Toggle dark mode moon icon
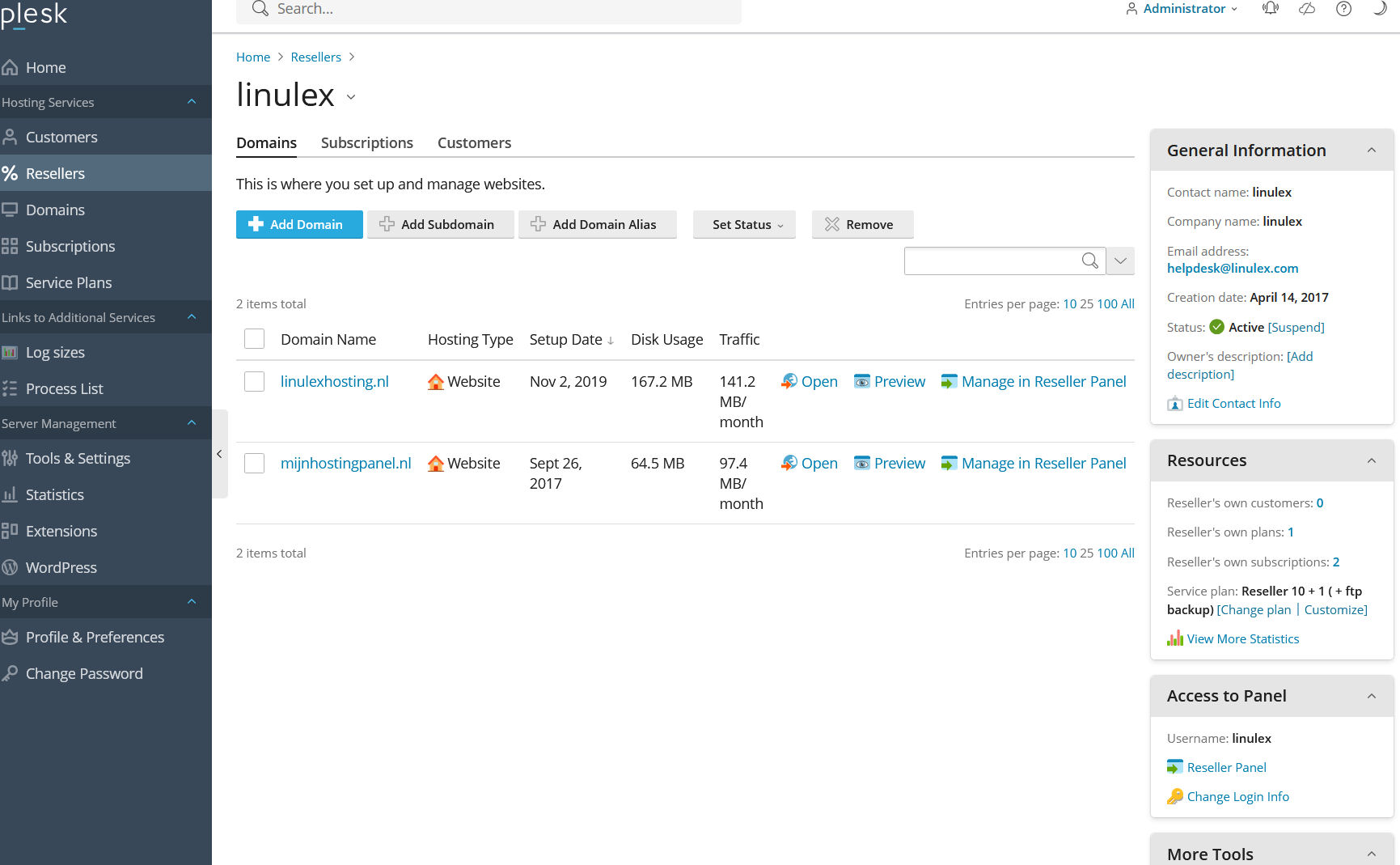 tap(1380, 9)
